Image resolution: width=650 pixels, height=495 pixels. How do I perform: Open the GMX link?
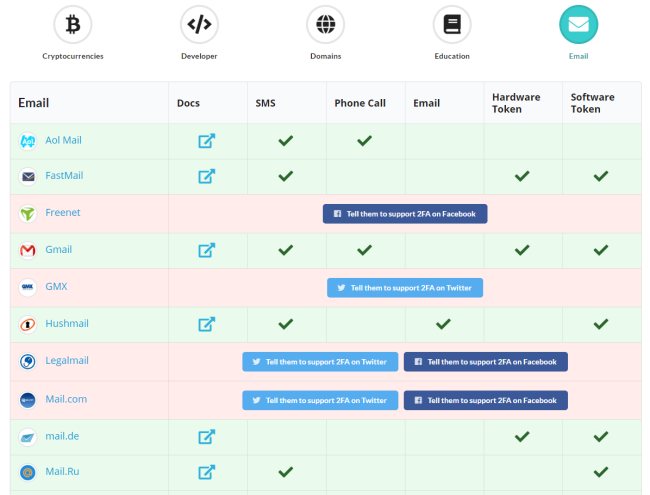(x=56, y=286)
